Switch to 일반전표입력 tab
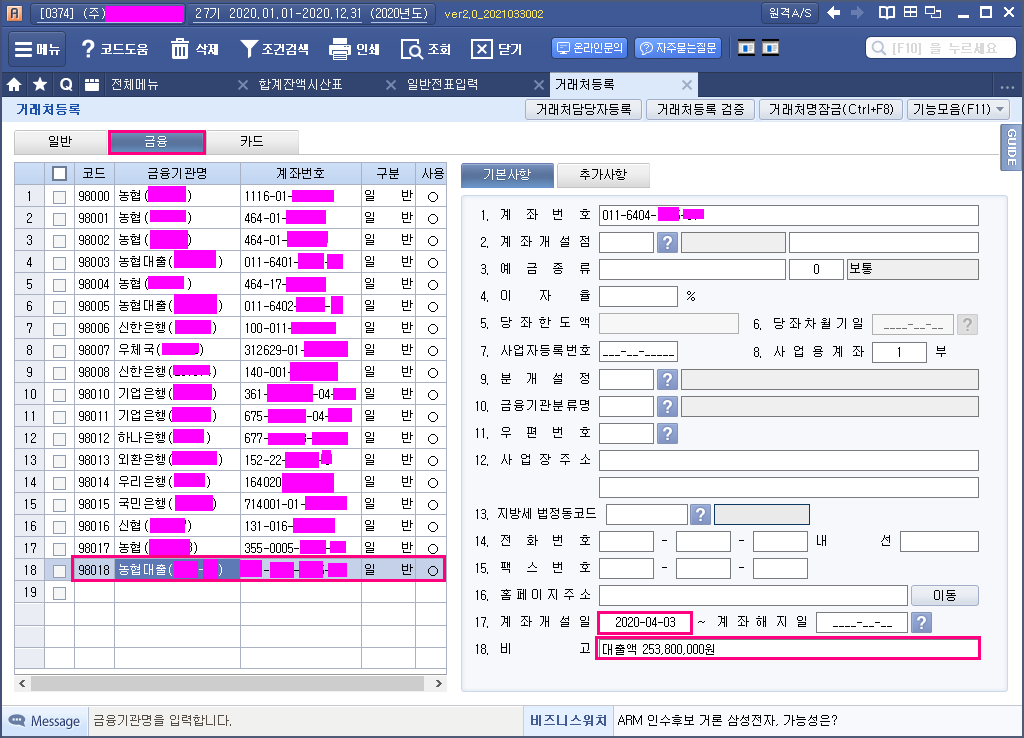This screenshot has width=1024, height=738. tap(443, 84)
